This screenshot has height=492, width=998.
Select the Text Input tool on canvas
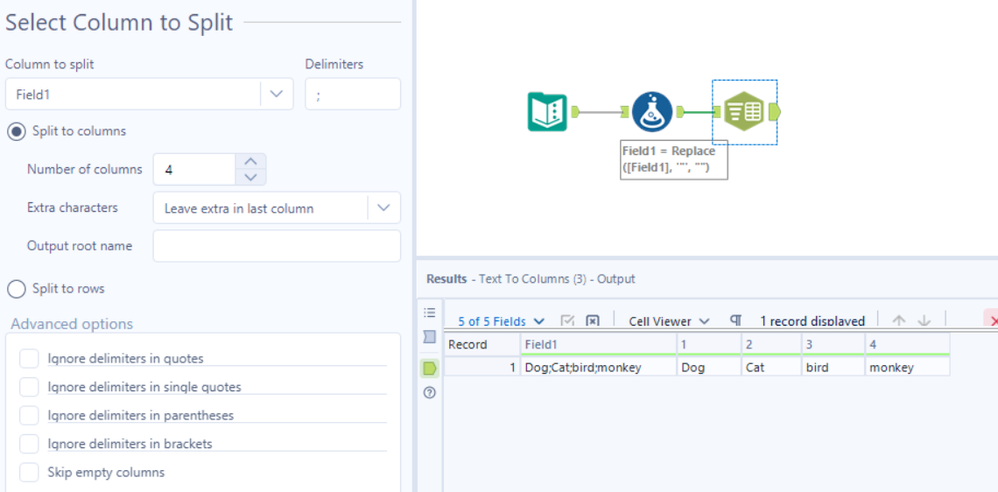coord(547,112)
